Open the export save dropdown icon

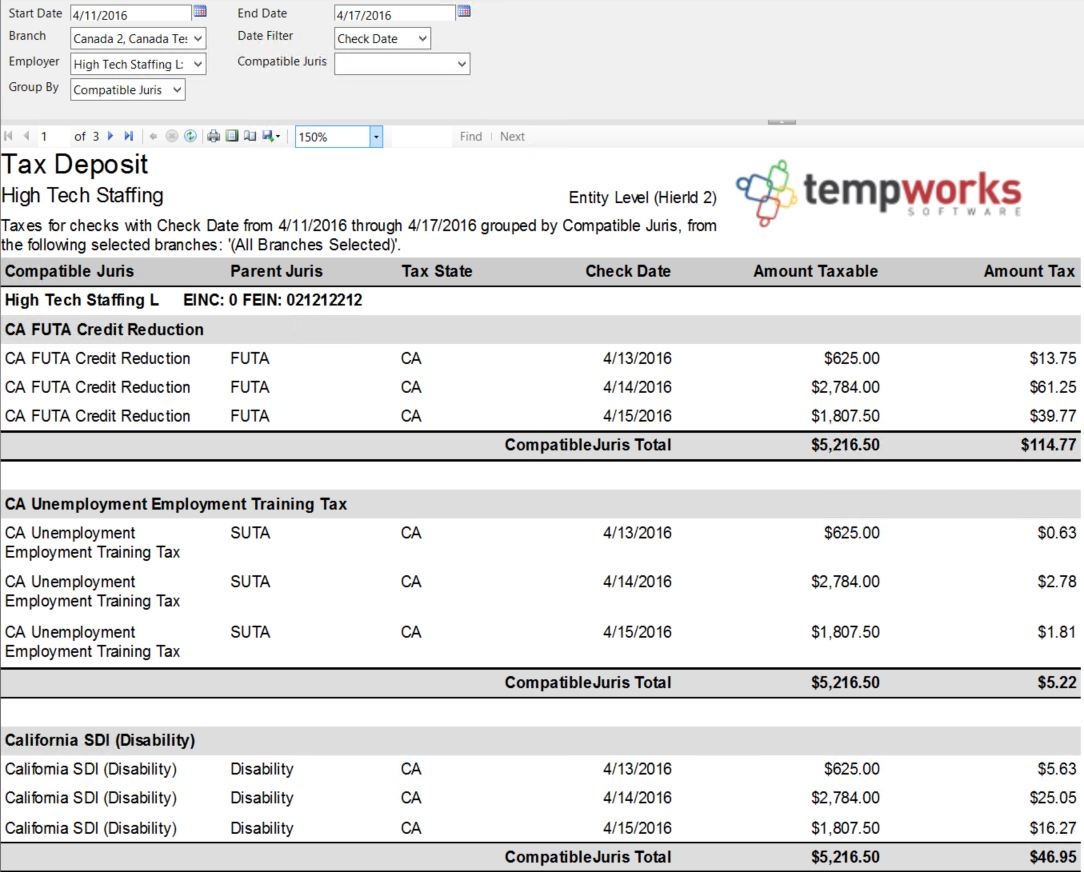(x=270, y=136)
